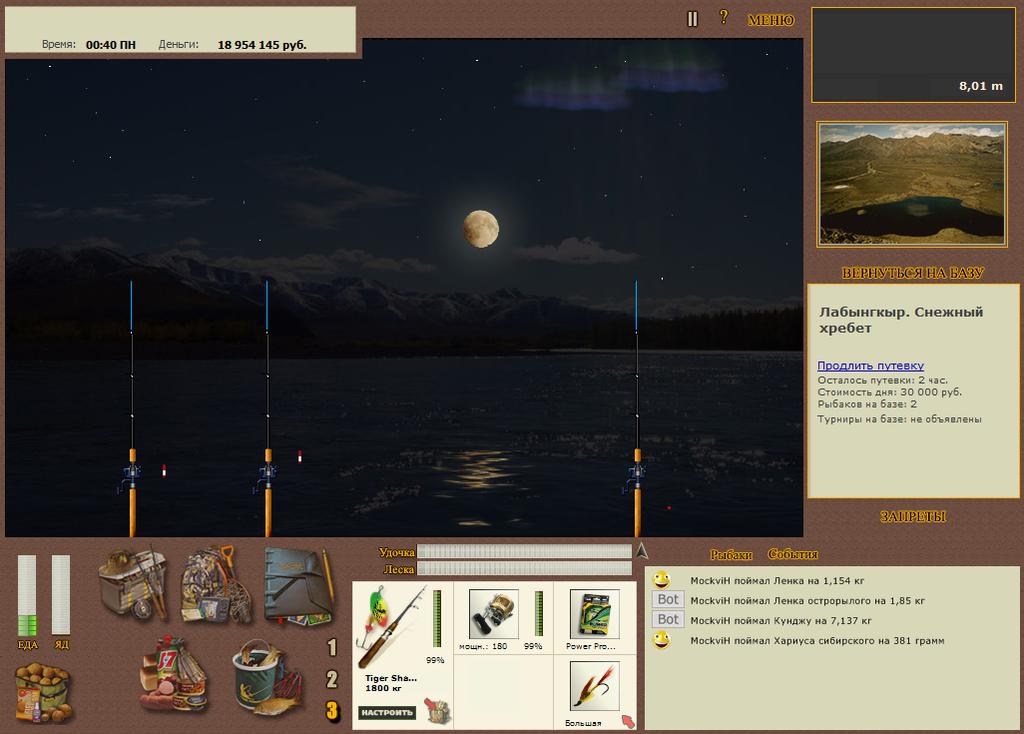1024x734 pixels.
Task: Pause the game with the pause icon
Action: pos(692,19)
